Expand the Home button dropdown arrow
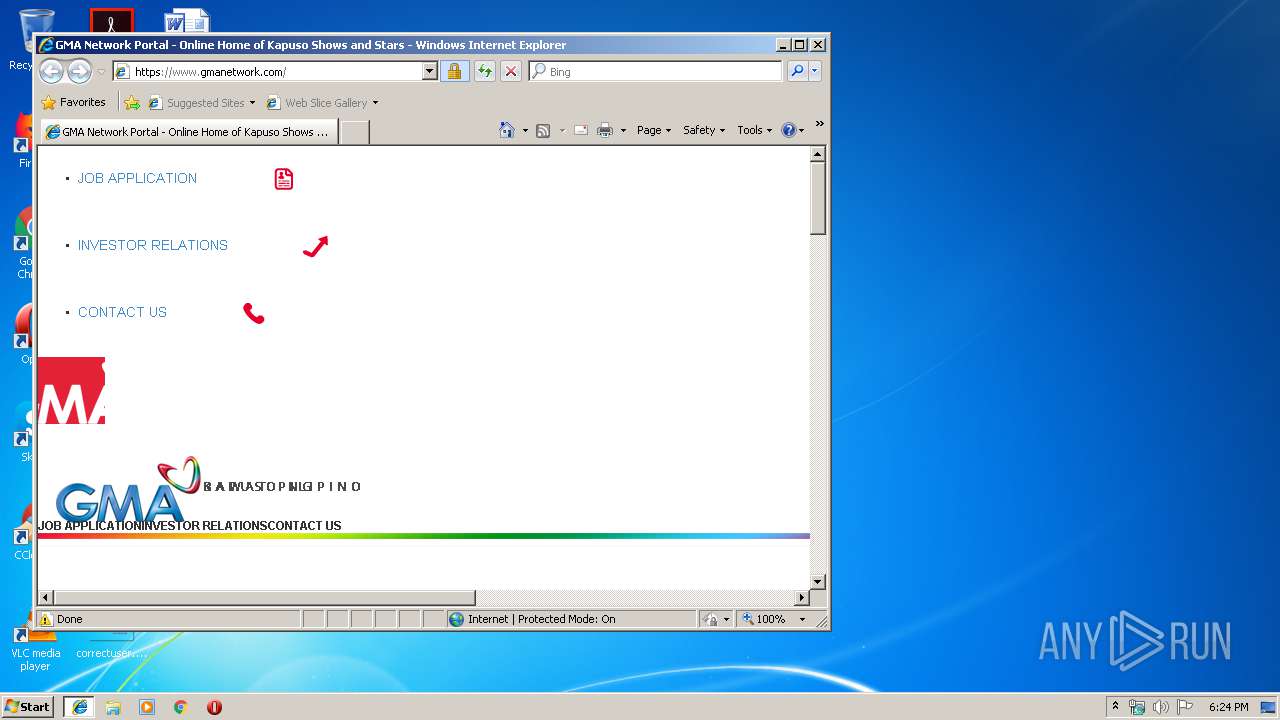1280x720 pixels. (x=525, y=130)
